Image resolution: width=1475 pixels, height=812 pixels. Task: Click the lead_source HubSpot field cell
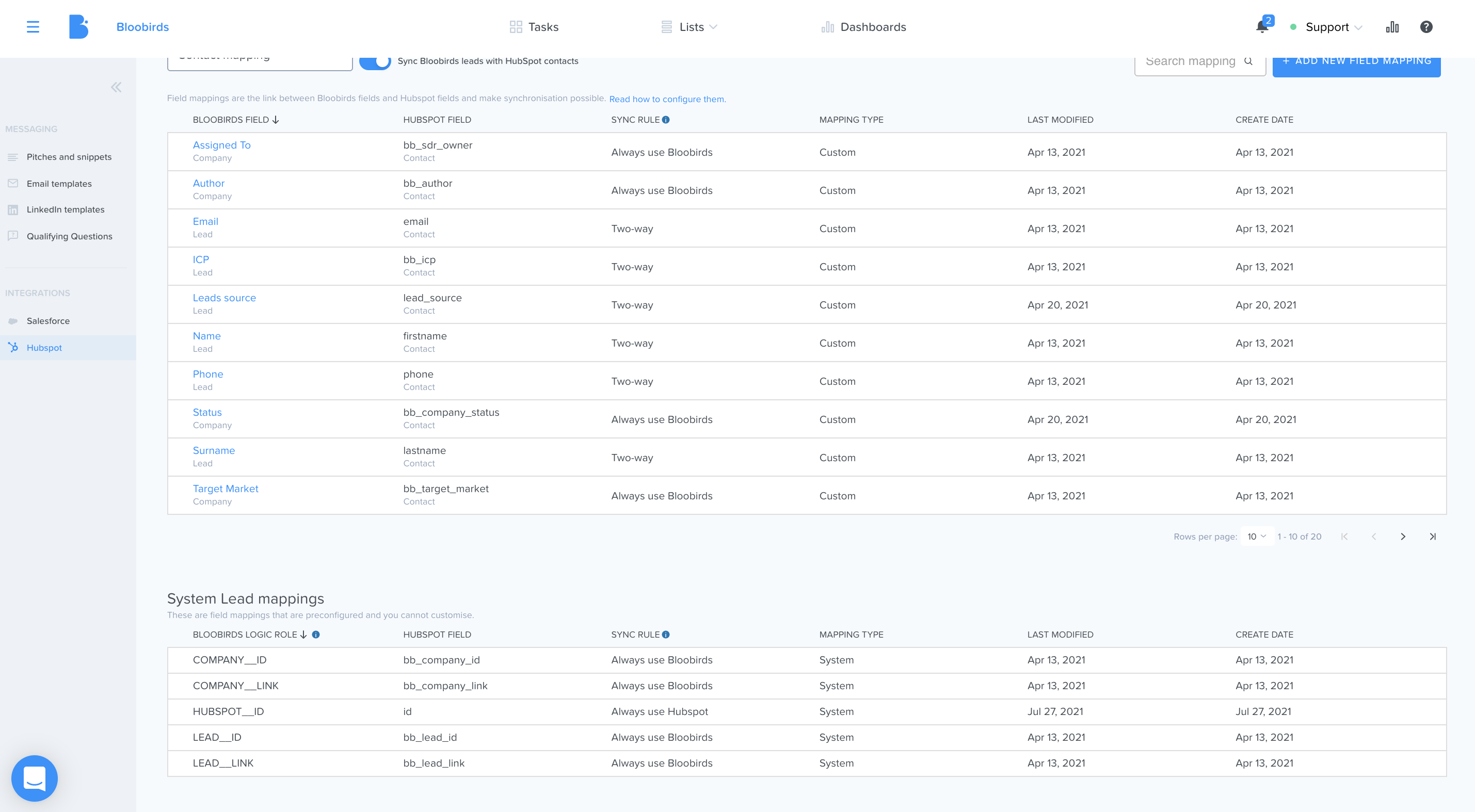432,298
